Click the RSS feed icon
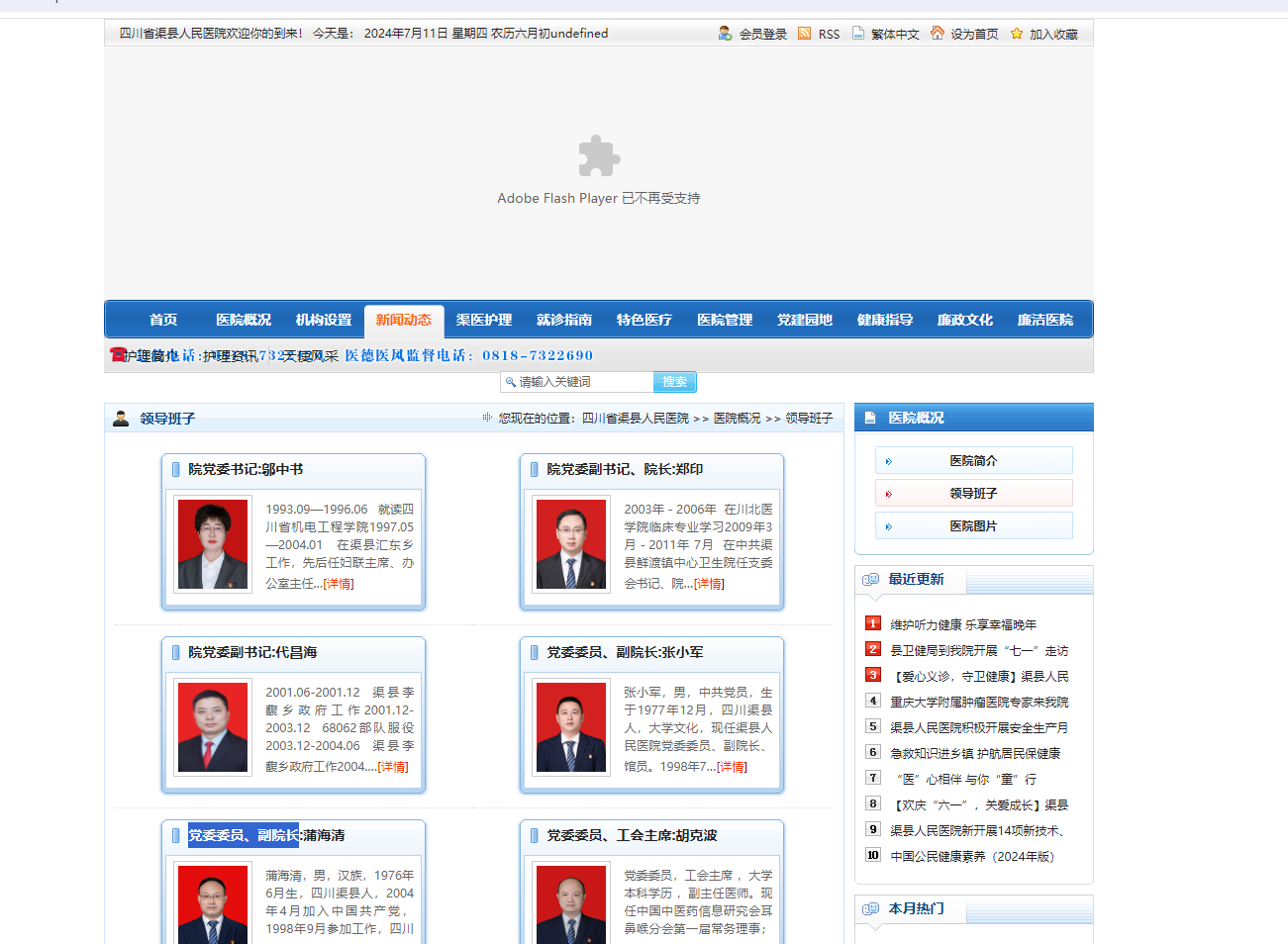The width and height of the screenshot is (1288, 944). click(x=804, y=33)
